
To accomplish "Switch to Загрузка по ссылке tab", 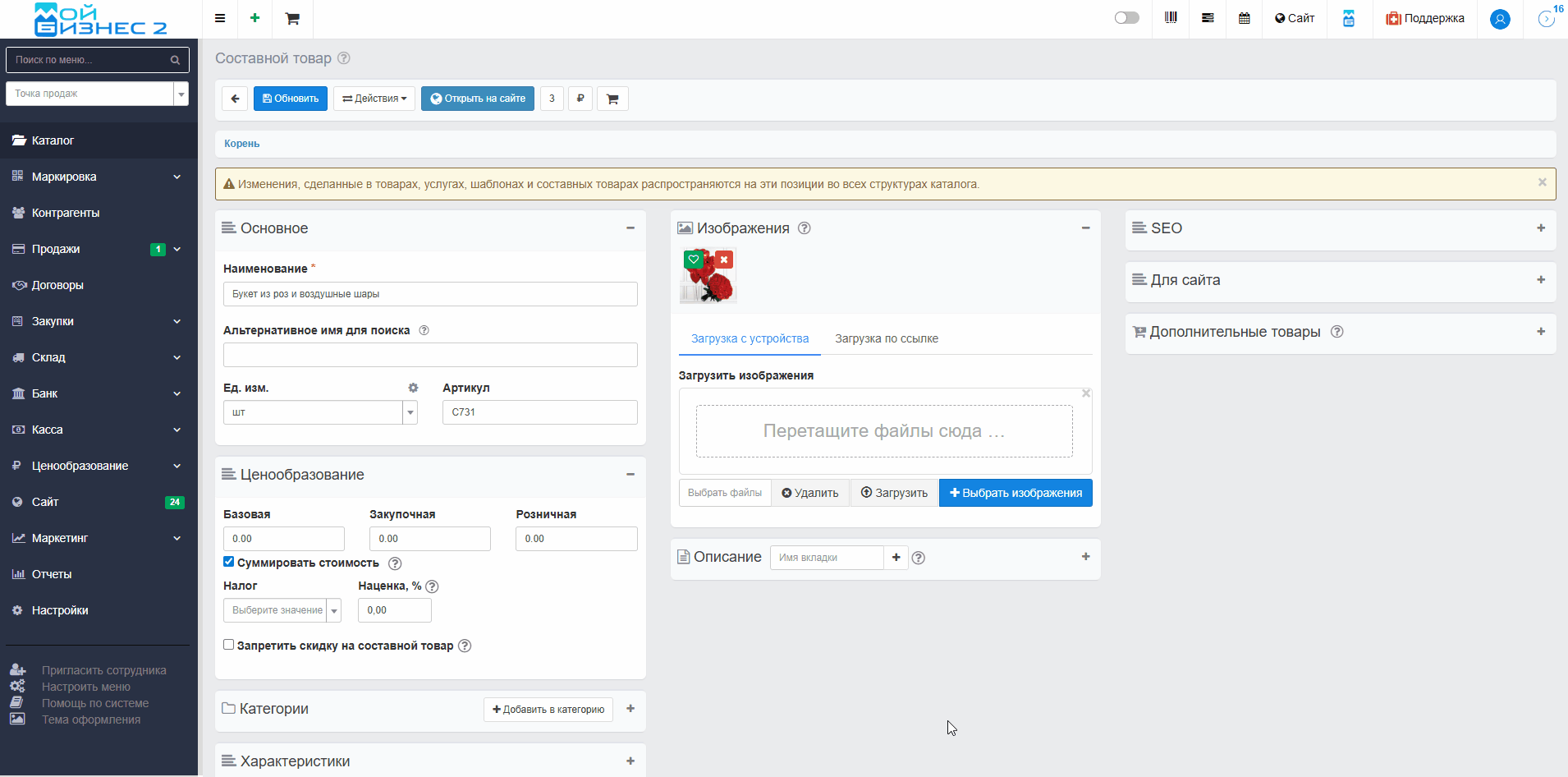I will (886, 338).
